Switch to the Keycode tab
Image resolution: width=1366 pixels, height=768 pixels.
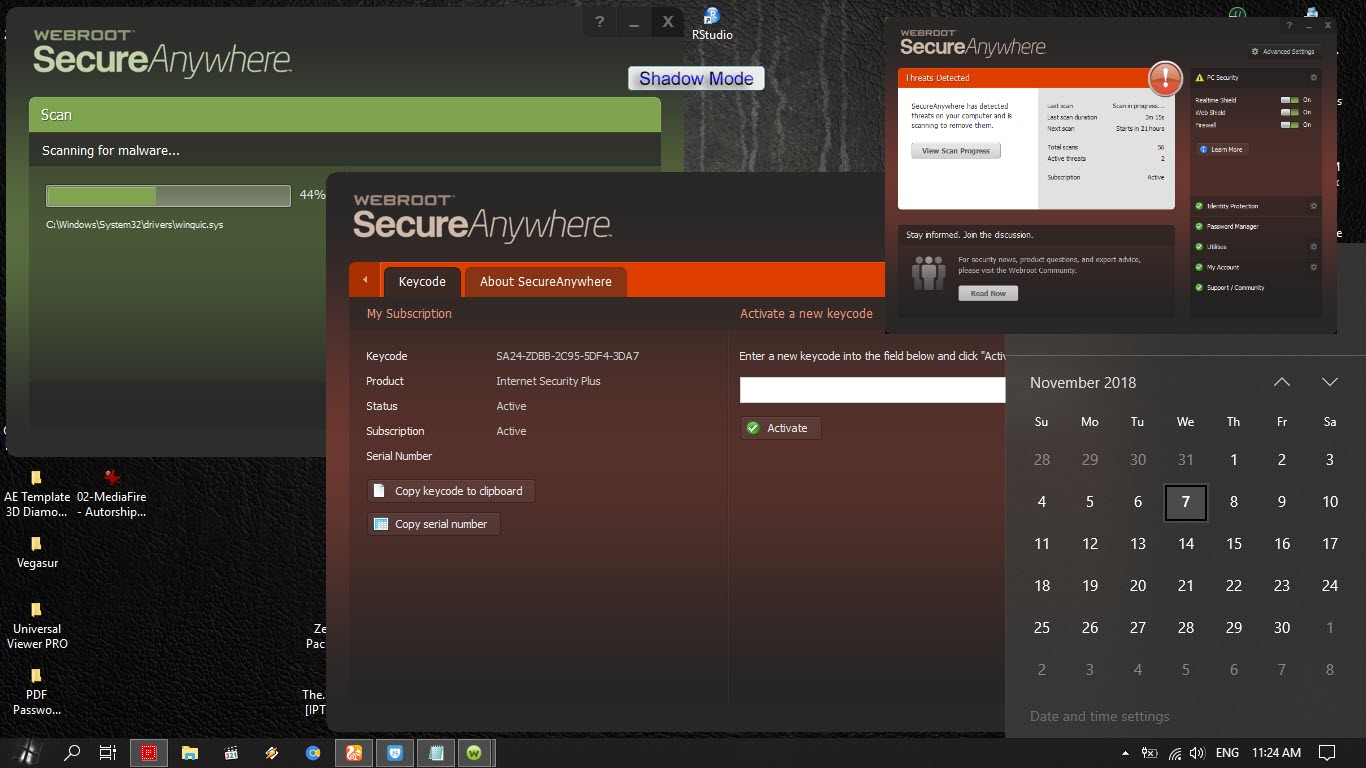pyautogui.click(x=422, y=281)
